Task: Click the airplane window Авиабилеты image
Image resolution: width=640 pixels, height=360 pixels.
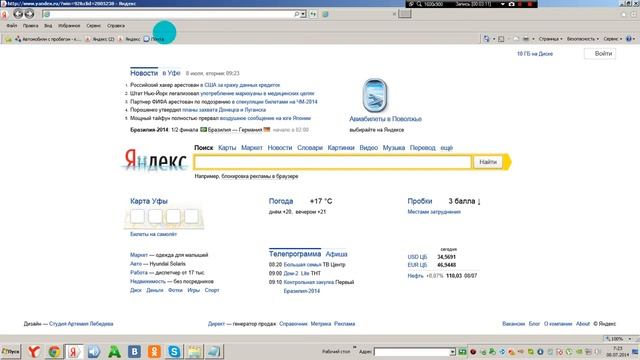Action: [374, 95]
